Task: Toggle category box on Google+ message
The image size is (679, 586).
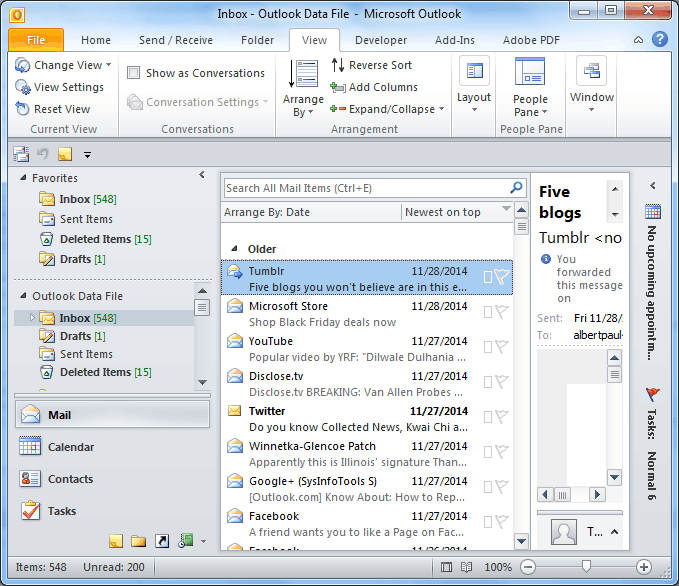Action: [x=488, y=487]
